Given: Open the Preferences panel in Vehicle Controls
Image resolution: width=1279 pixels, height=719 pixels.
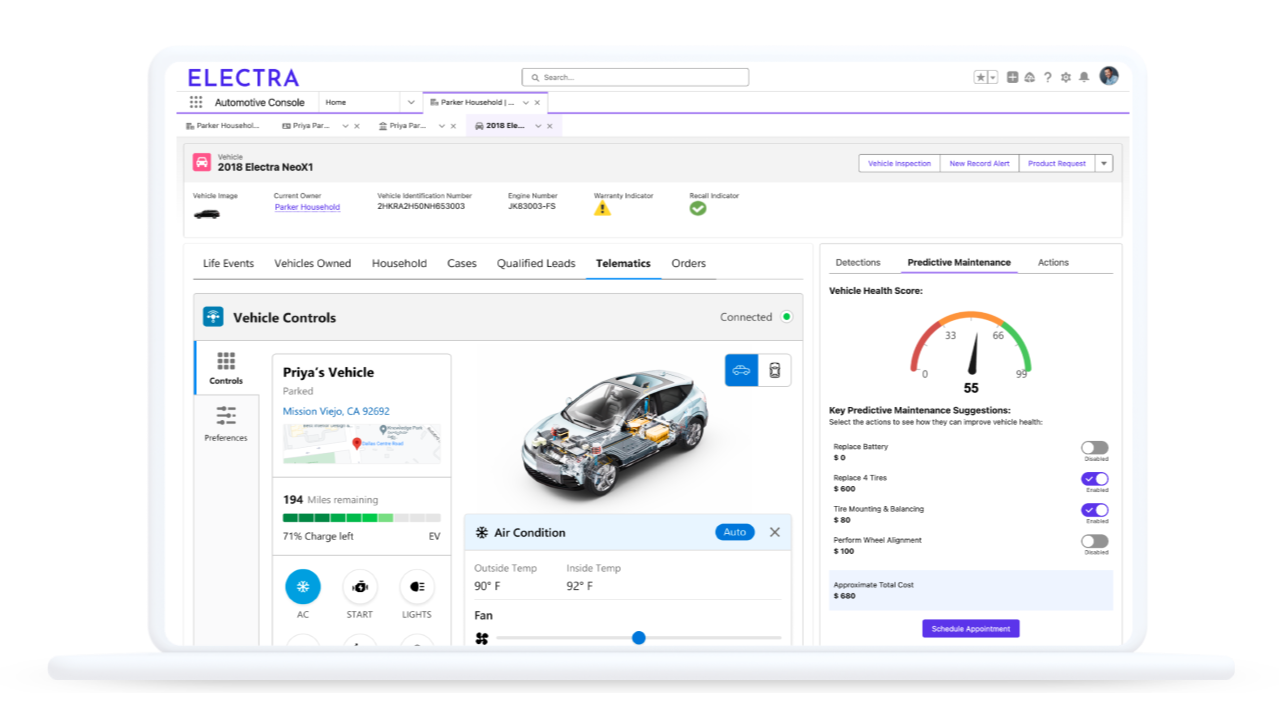Looking at the screenshot, I should click(x=225, y=422).
